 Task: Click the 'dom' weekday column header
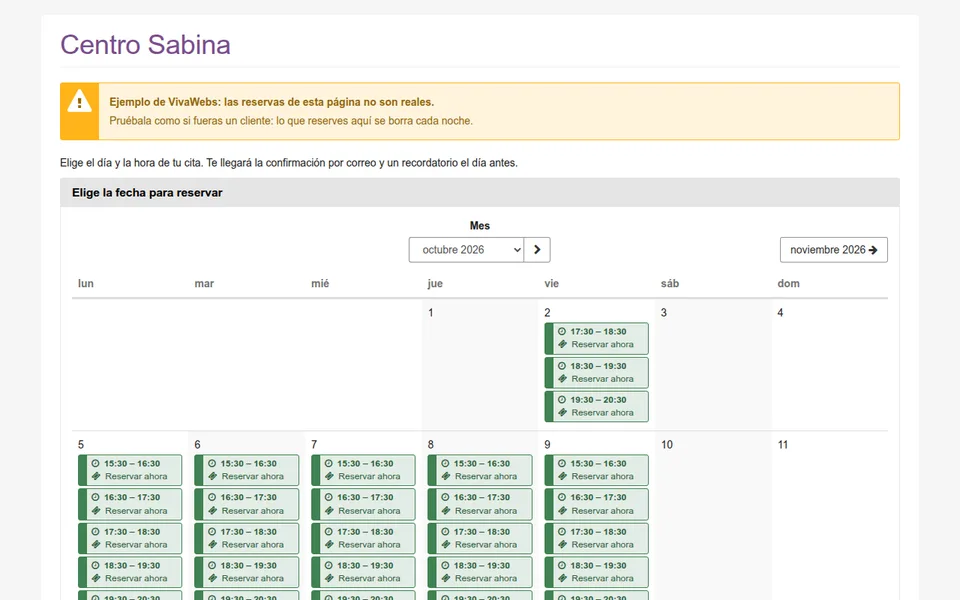pyautogui.click(x=789, y=283)
